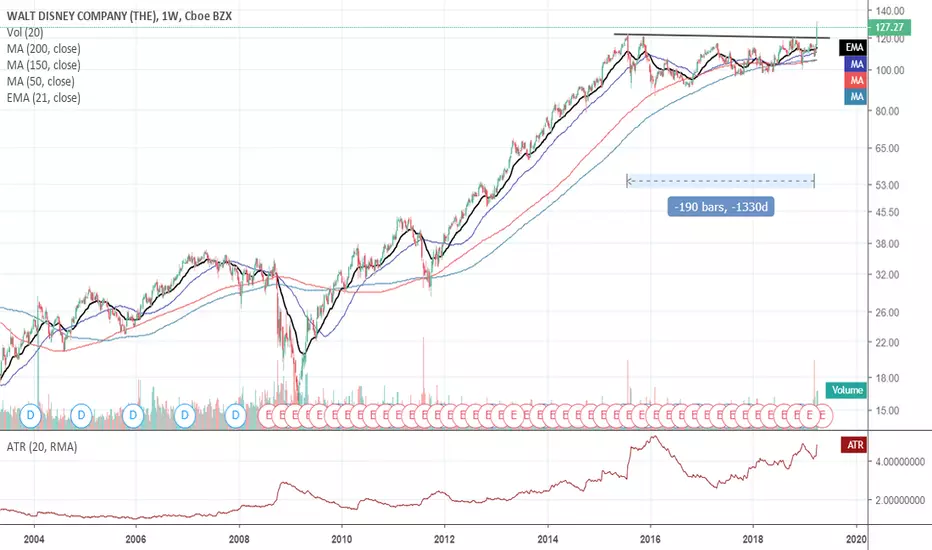Select the Vol (20) indicator legend
This screenshot has height=550, width=932.
(x=25, y=33)
